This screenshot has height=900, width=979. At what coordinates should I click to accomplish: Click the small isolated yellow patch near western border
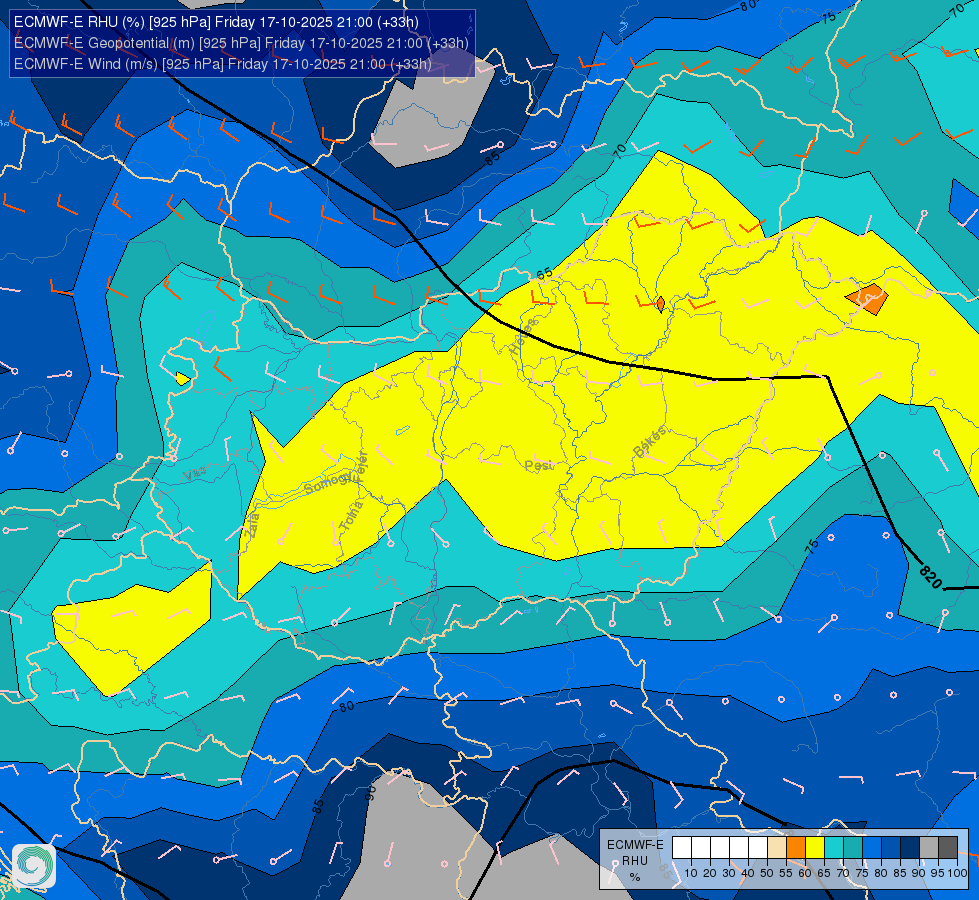(x=183, y=378)
